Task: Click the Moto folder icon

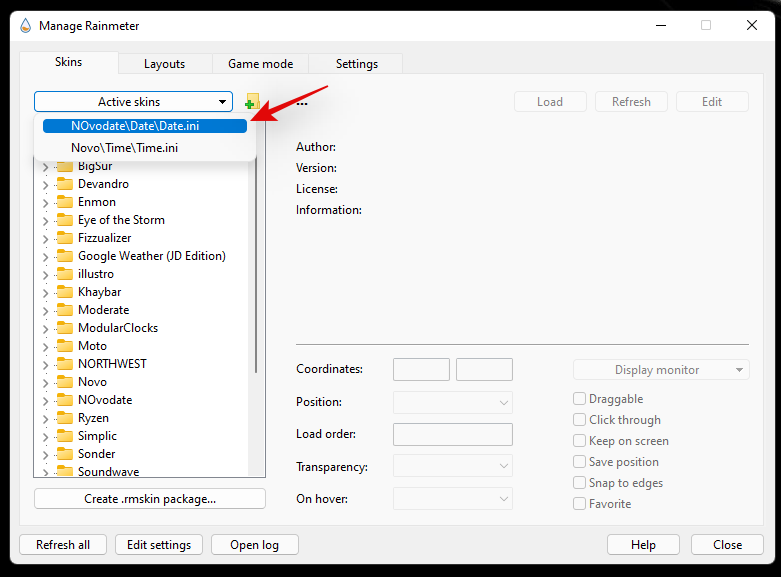Action: point(64,345)
